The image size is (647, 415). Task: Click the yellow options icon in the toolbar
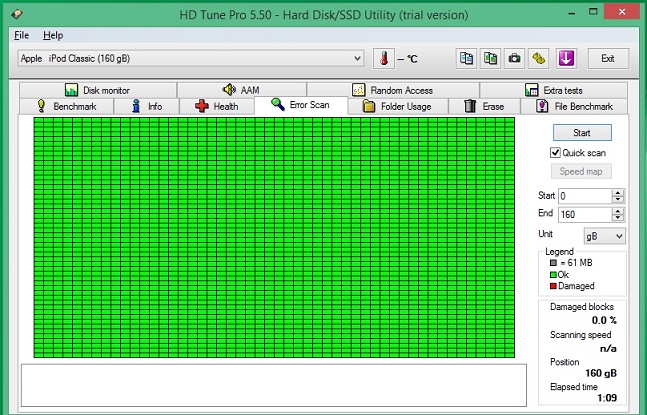[538, 58]
